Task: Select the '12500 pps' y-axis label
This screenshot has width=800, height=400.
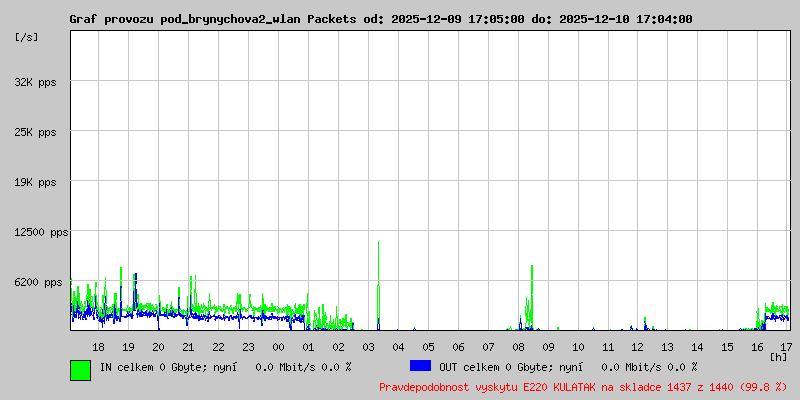Action: click(x=41, y=232)
